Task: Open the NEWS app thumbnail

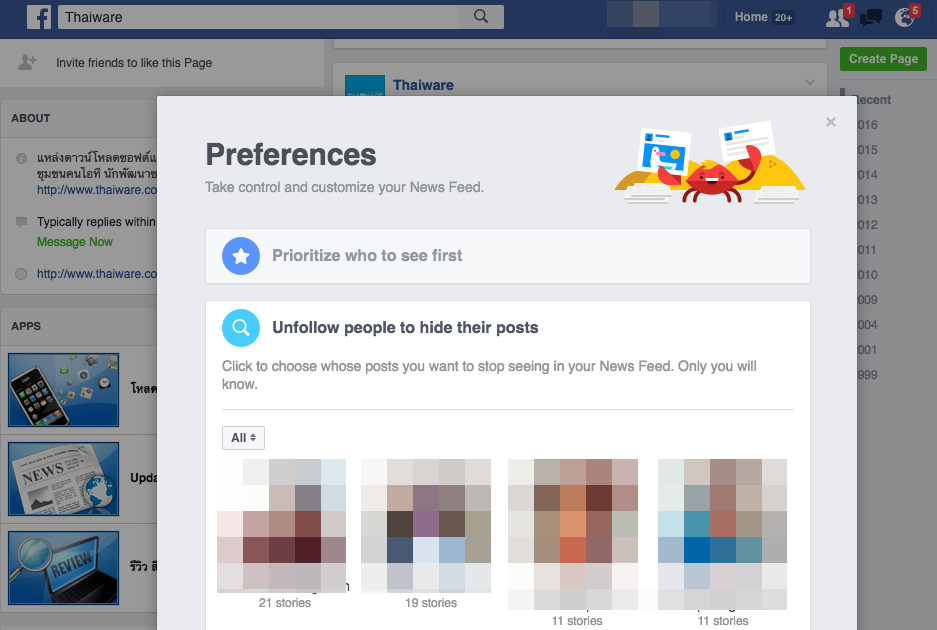Action: [63, 479]
